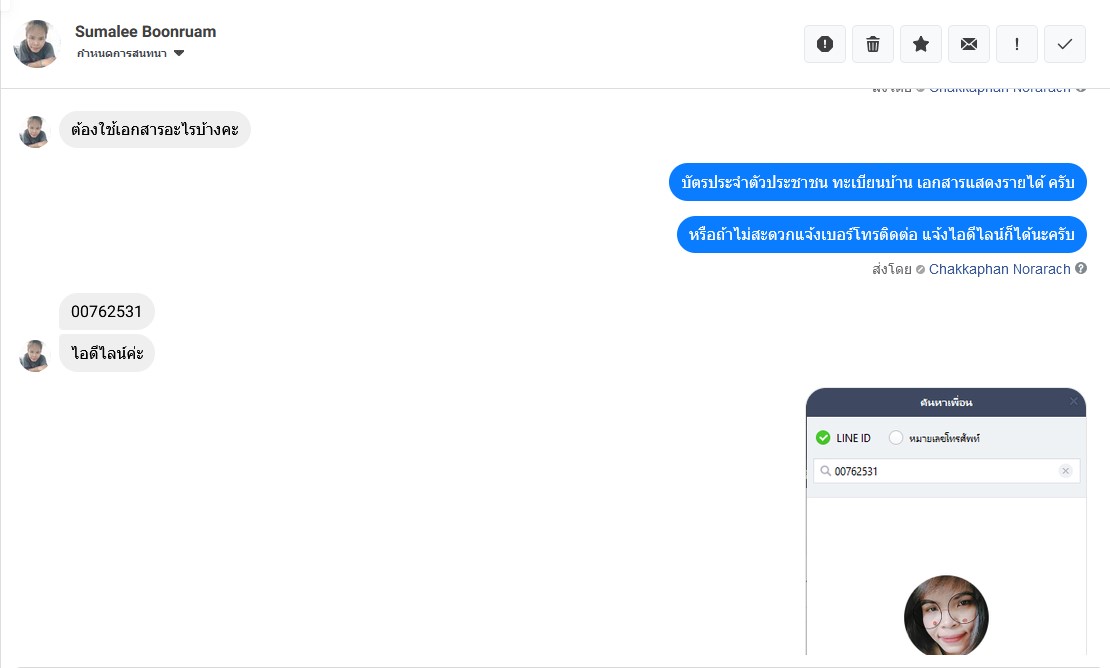Select the LINE ID radio option
The width and height of the screenshot is (1110, 668).
[824, 438]
